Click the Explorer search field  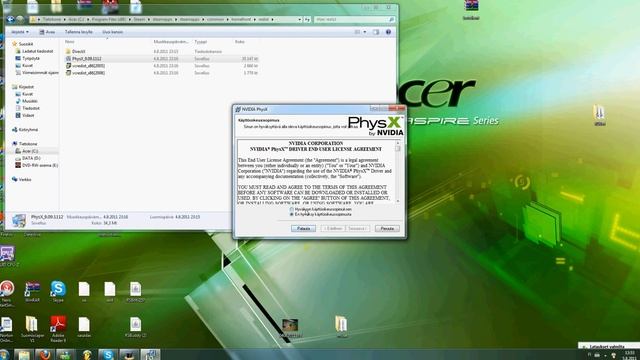[354, 19]
